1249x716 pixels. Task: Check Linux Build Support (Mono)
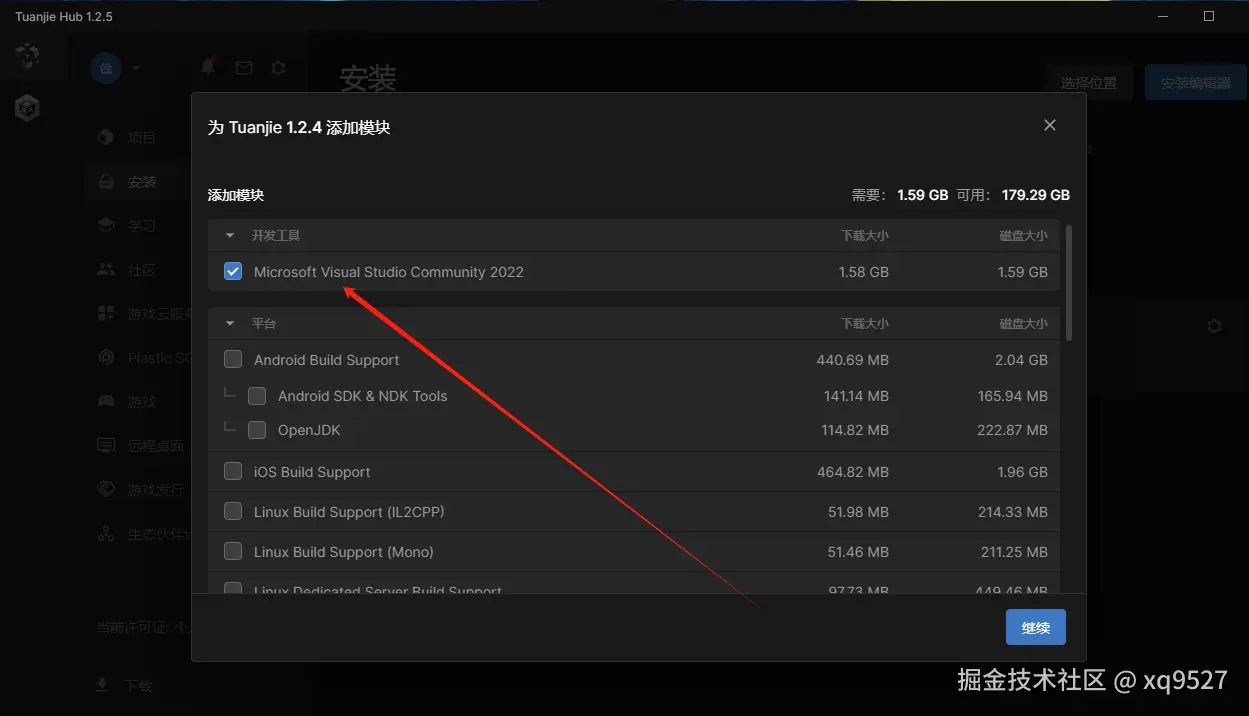[233, 551]
